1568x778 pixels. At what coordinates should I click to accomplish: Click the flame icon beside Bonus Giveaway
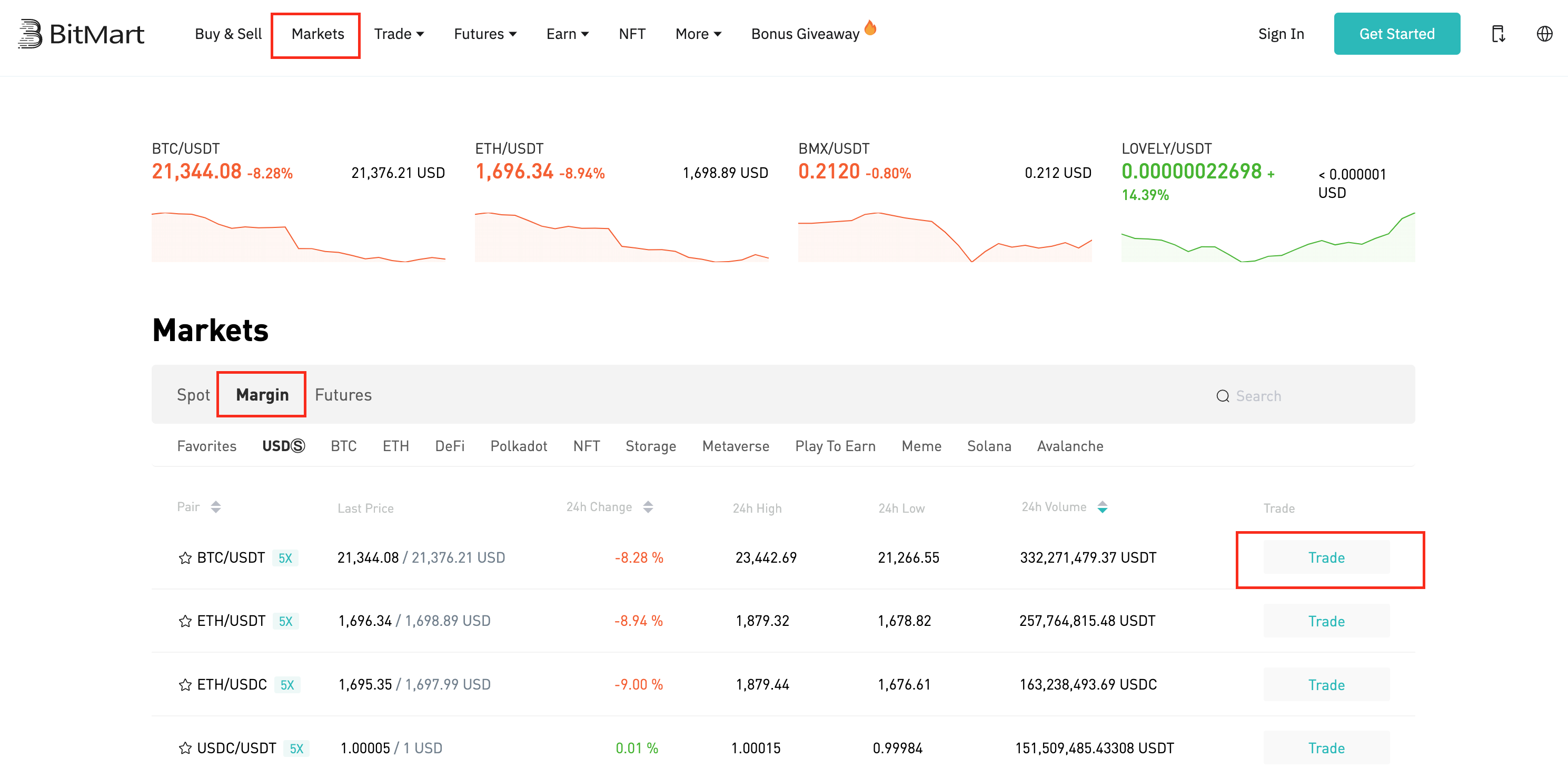point(870,27)
